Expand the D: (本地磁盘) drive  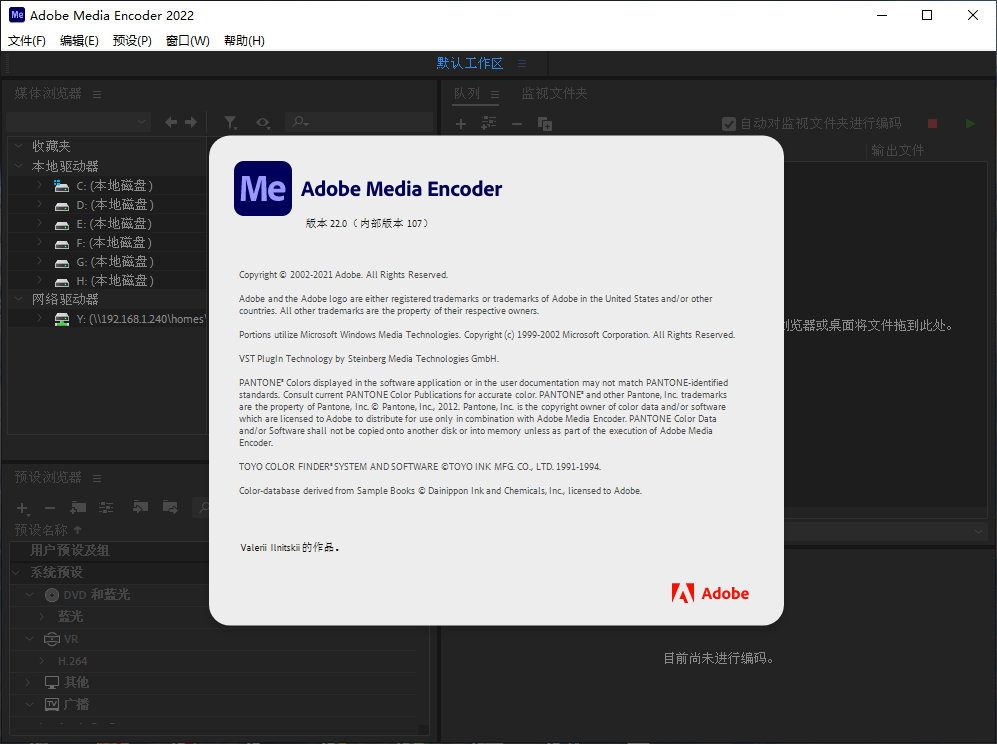39,204
